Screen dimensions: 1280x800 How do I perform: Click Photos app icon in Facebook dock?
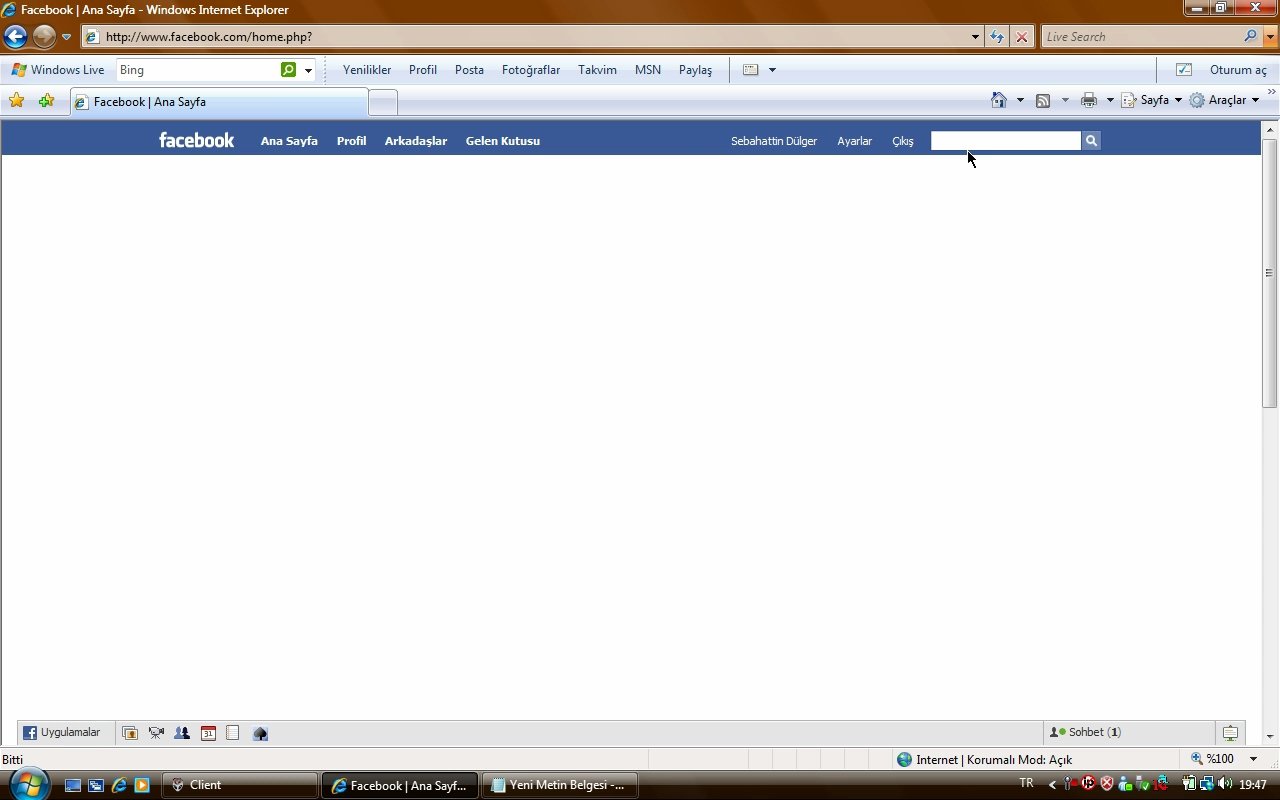(130, 733)
